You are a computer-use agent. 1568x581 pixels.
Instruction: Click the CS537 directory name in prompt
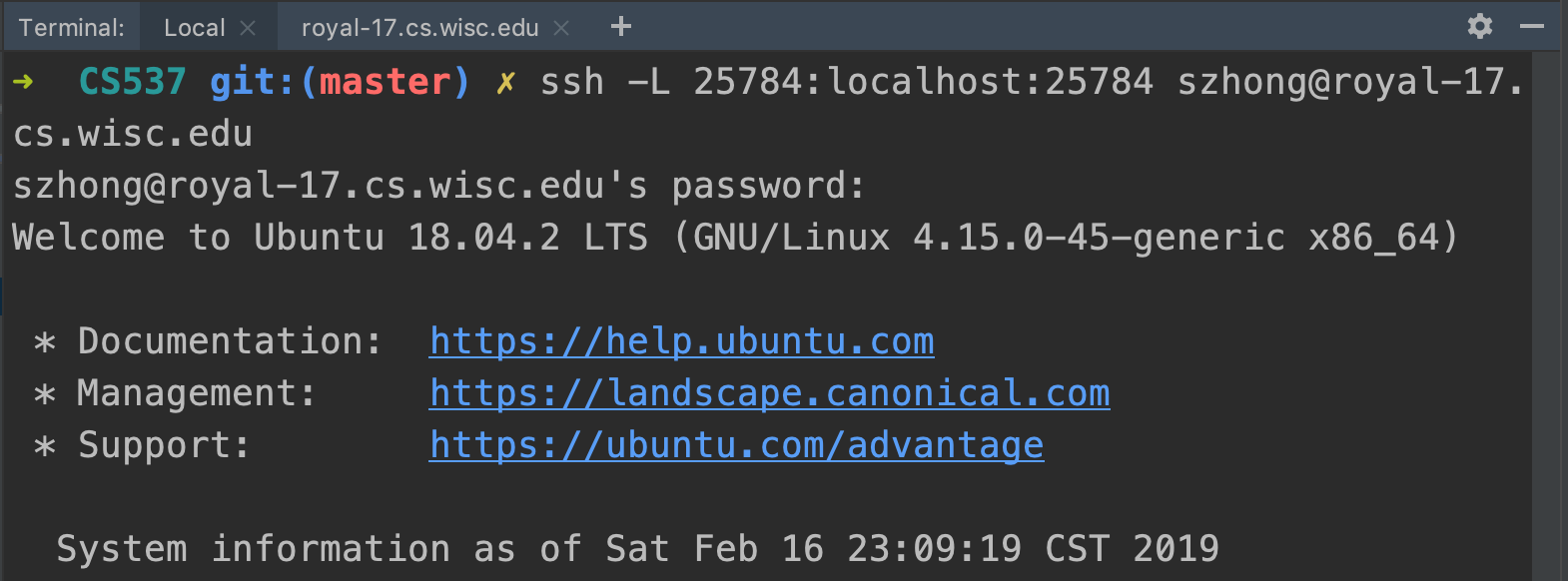click(132, 82)
